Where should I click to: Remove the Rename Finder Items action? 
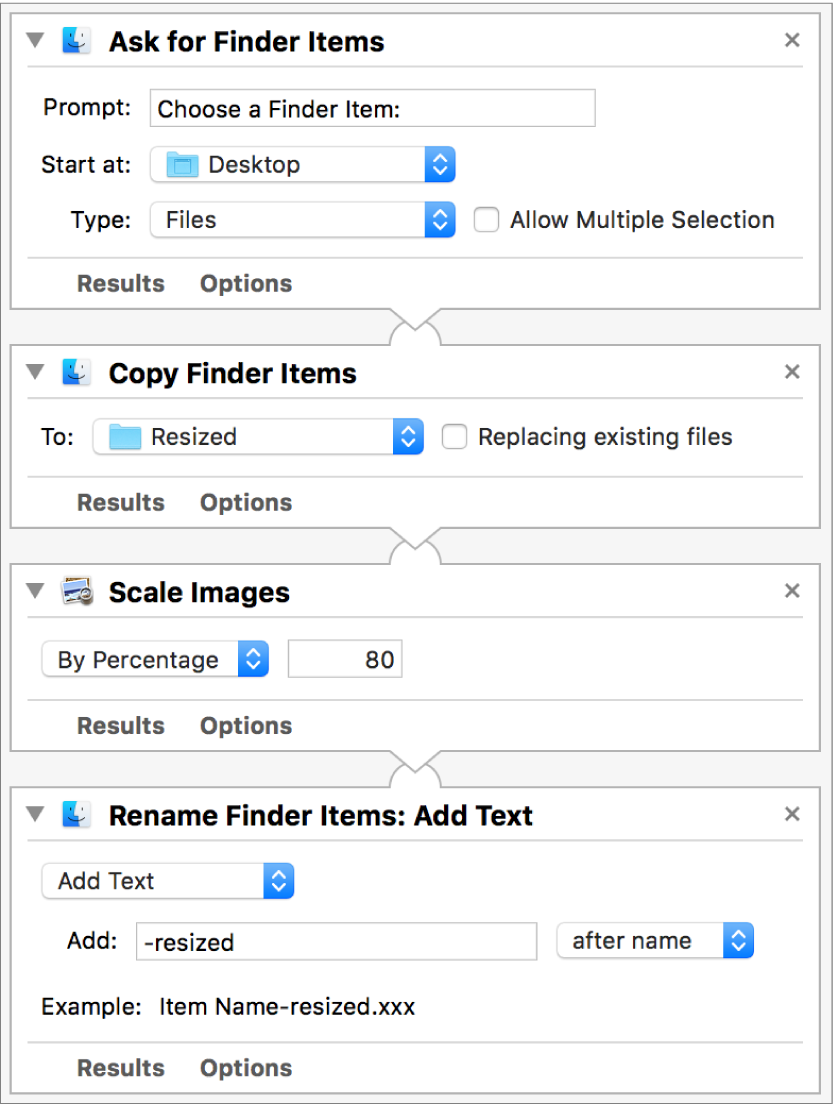(792, 815)
